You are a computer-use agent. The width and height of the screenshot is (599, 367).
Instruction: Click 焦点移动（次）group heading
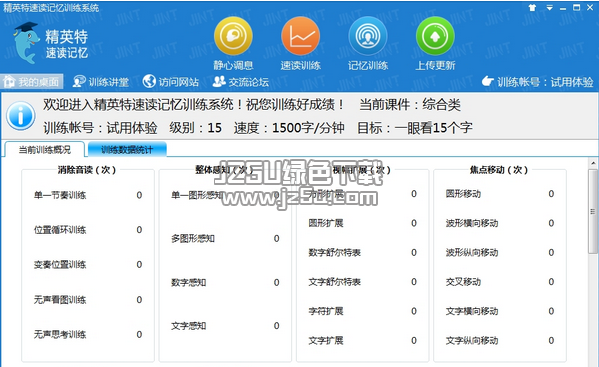tap(499, 170)
